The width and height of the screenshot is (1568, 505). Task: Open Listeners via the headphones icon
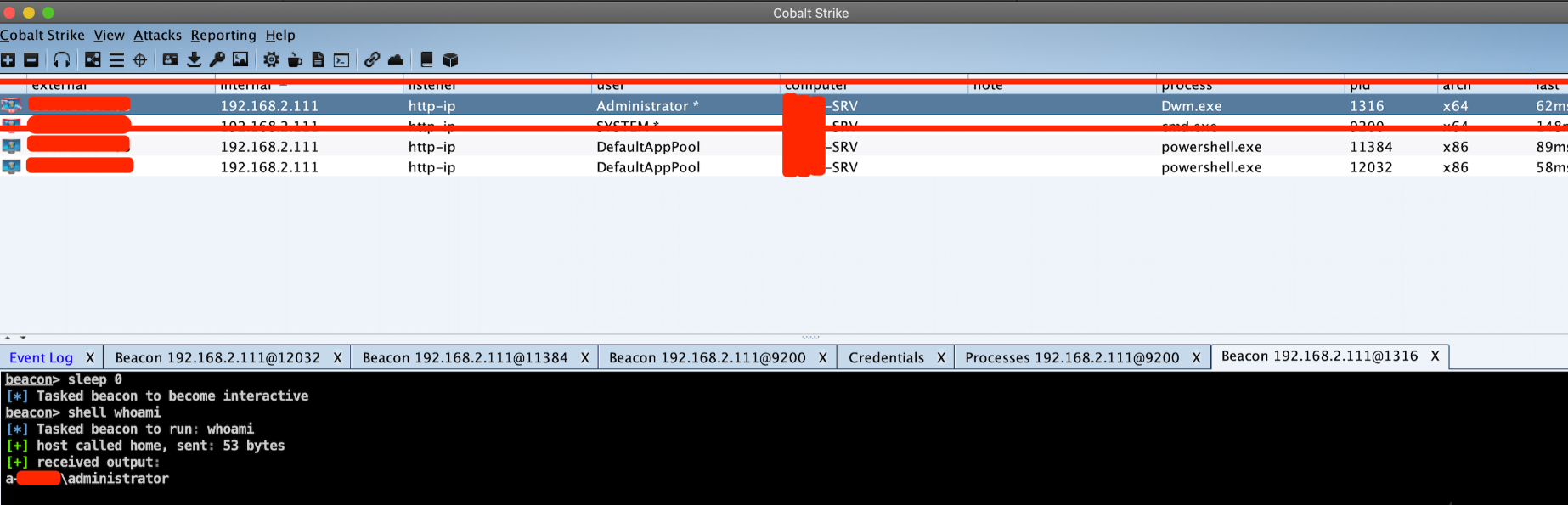(x=62, y=59)
